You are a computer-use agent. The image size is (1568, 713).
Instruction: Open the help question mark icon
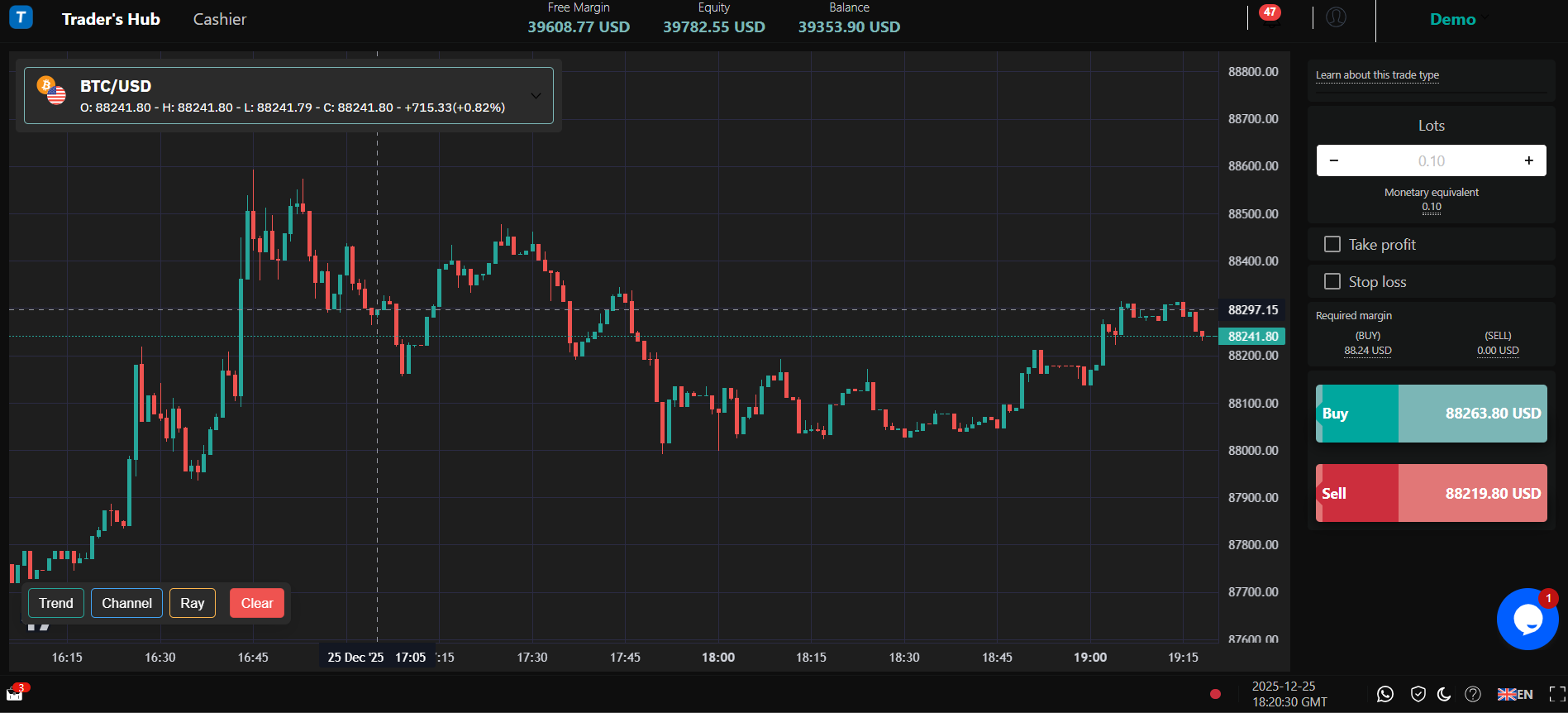[1473, 694]
